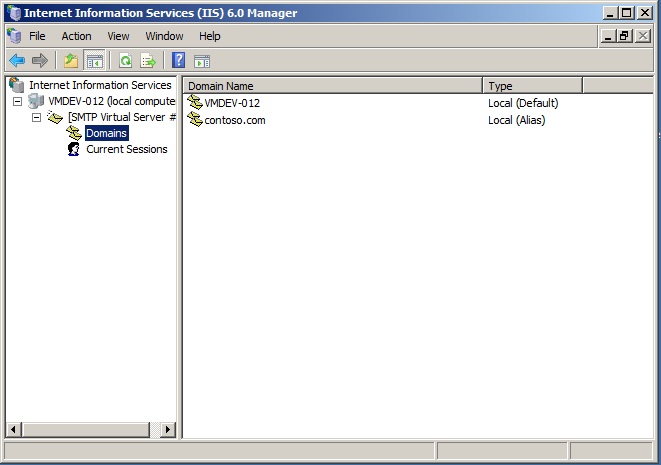Sort by the Domain Name column header

point(333,86)
